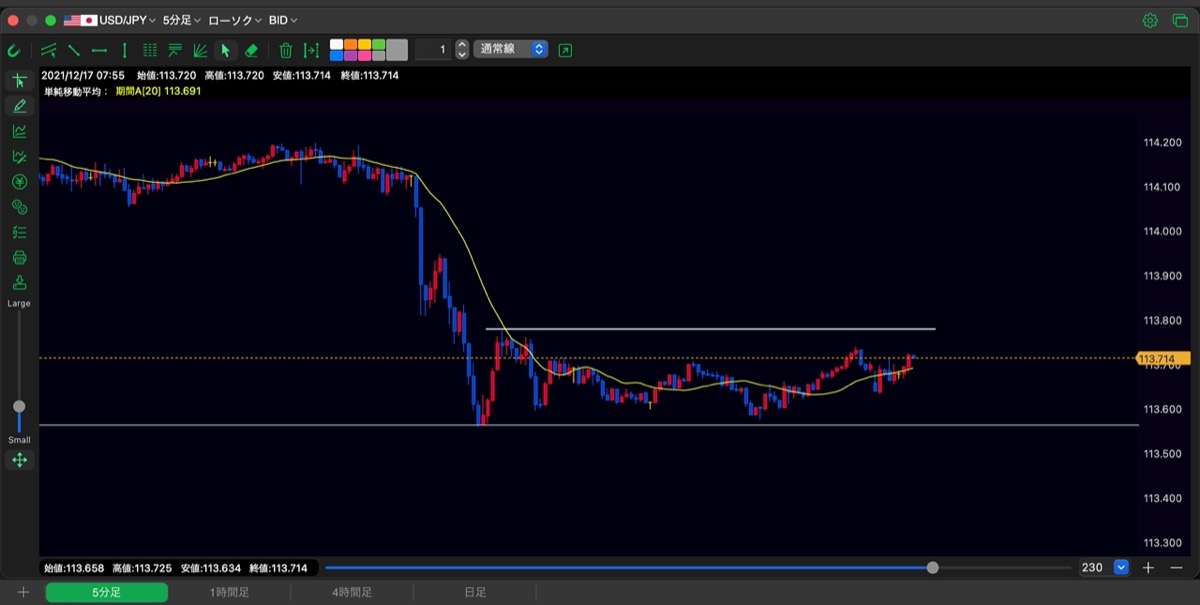Choose the grid lines tool
1200x605 pixels.
(150, 50)
